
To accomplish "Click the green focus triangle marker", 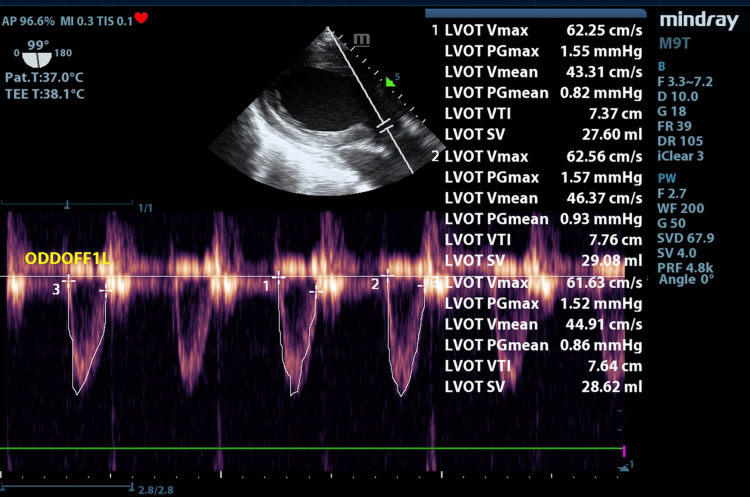I will click(390, 82).
